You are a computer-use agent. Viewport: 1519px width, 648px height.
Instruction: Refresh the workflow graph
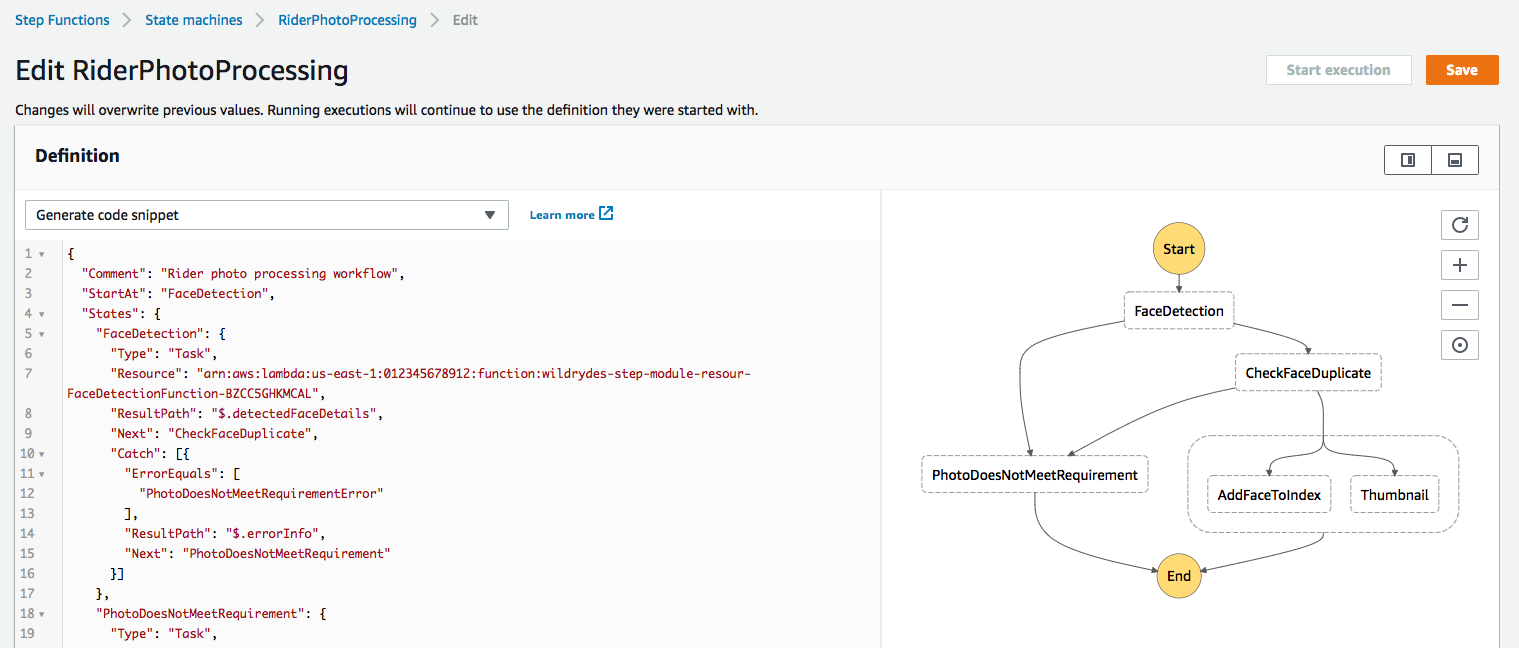tap(1459, 225)
